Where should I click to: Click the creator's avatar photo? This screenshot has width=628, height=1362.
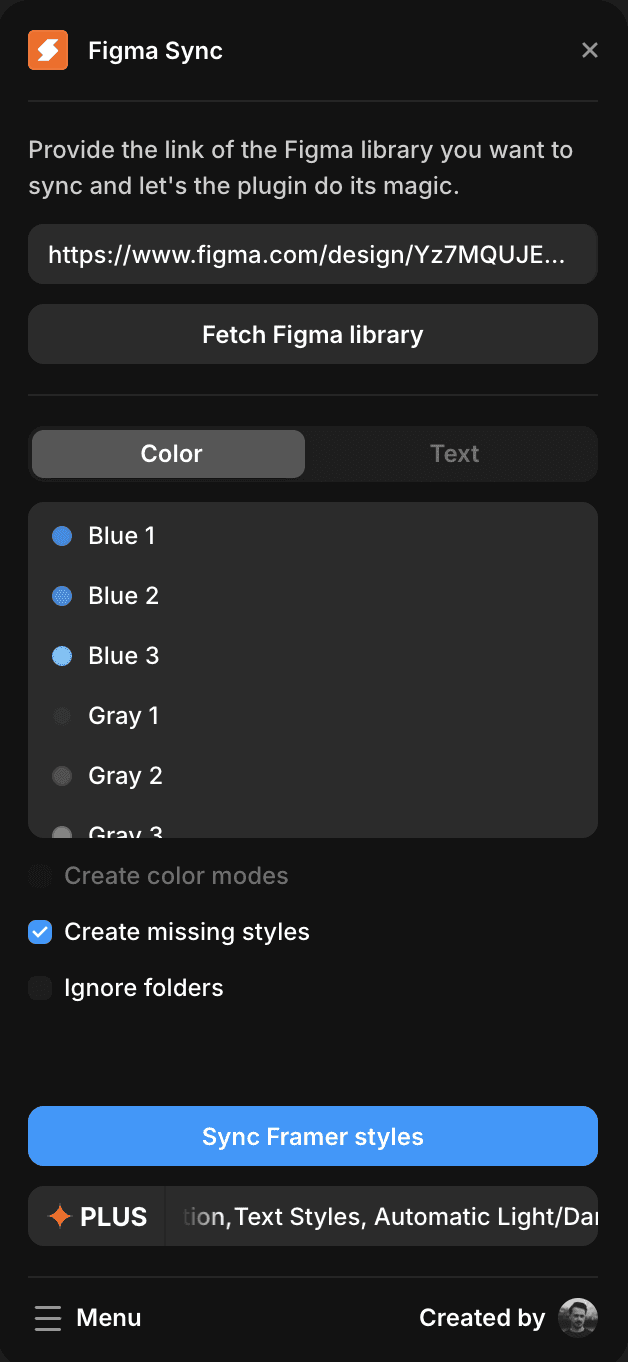[x=578, y=1318]
